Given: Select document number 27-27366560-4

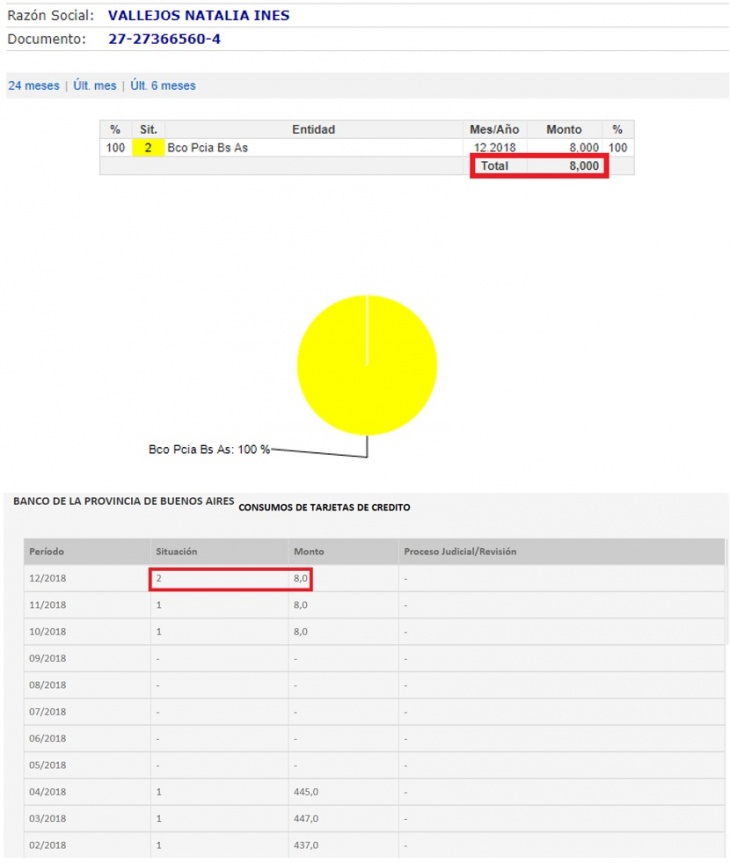Looking at the screenshot, I should (x=164, y=39).
